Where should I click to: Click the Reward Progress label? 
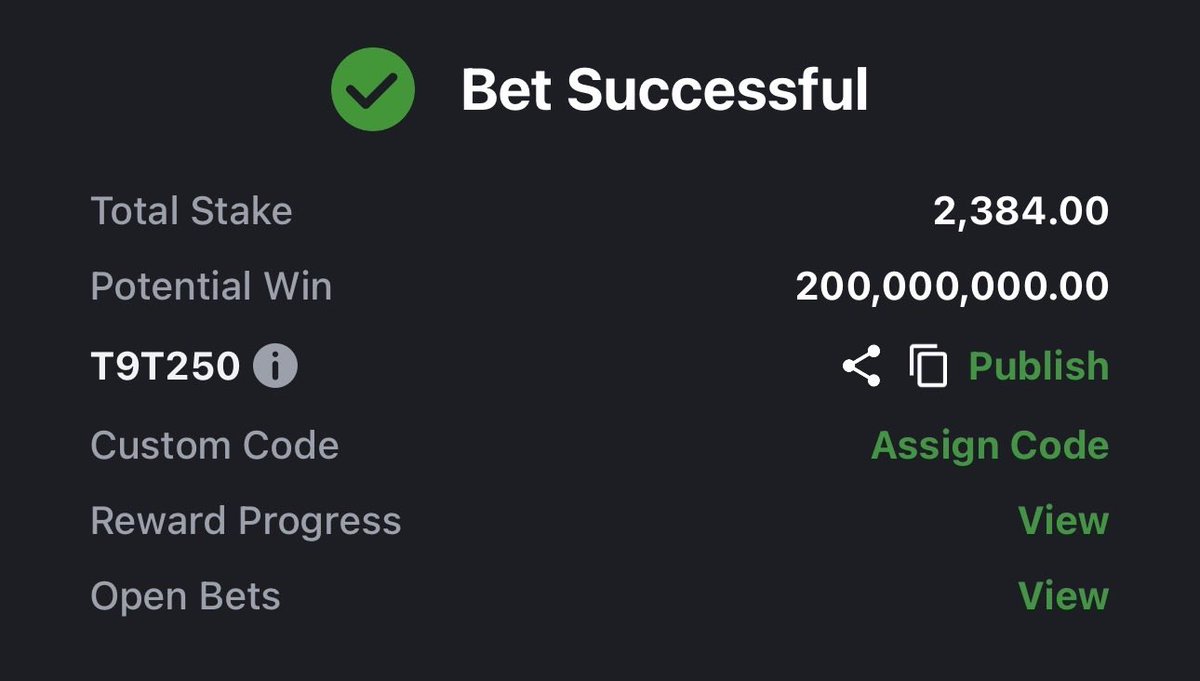click(x=245, y=521)
